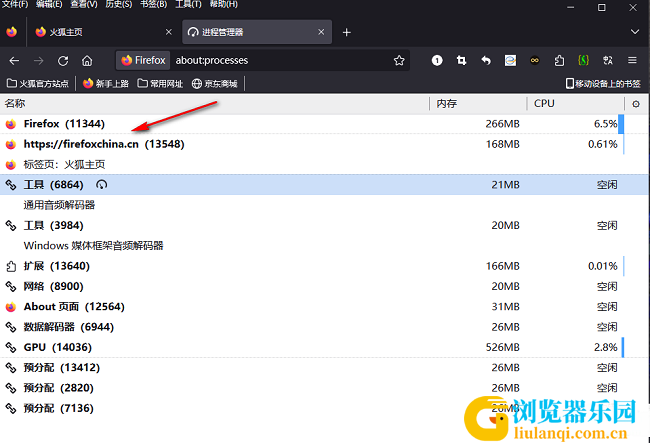This screenshot has height=443, width=650.
Task: Close the 火狐主页 tab
Action: [x=169, y=32]
